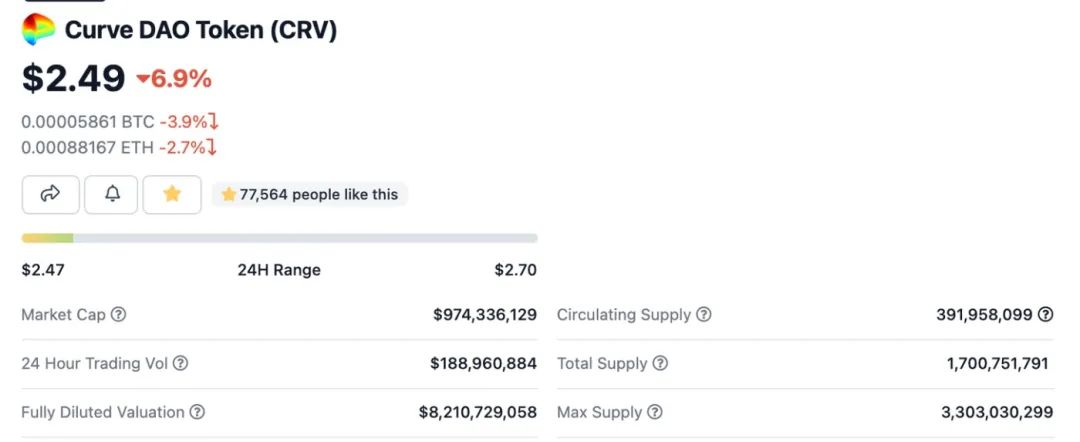Show 24 Hour Trading Vol info icon
Viewport: 1080px width, 442px height.
pyautogui.click(x=180, y=364)
